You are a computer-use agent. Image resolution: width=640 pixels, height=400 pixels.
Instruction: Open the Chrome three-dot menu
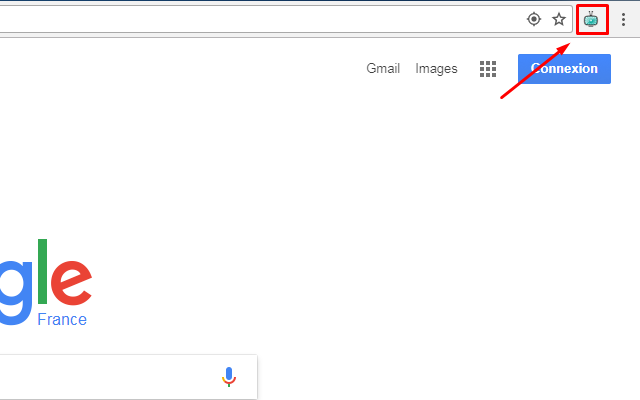[623, 20]
